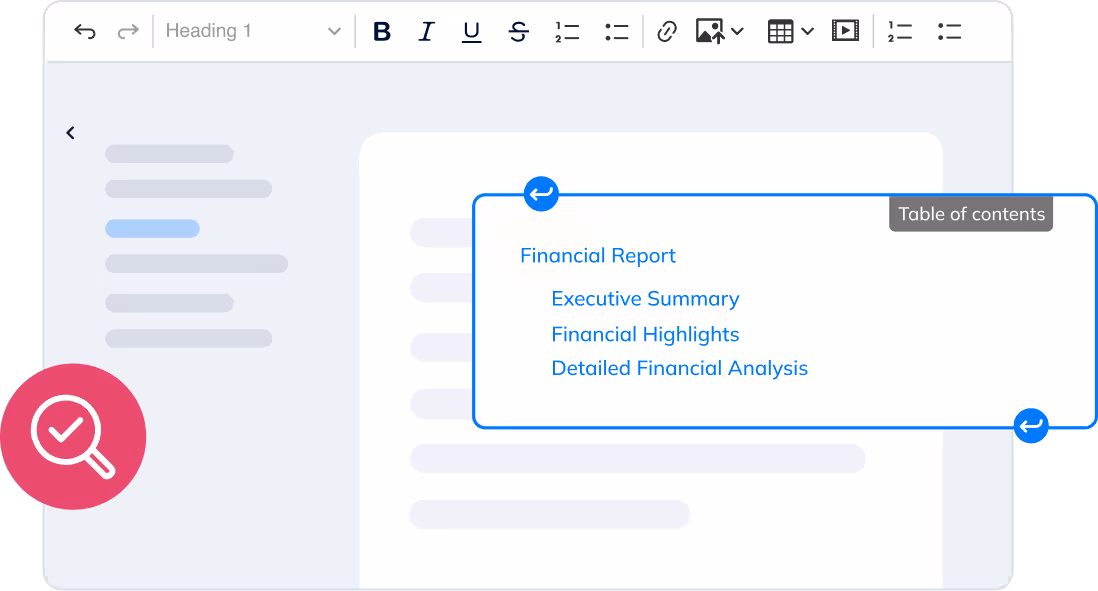Click the redo arrow in the toolbar
This screenshot has width=1098, height=591.
pyautogui.click(x=128, y=32)
